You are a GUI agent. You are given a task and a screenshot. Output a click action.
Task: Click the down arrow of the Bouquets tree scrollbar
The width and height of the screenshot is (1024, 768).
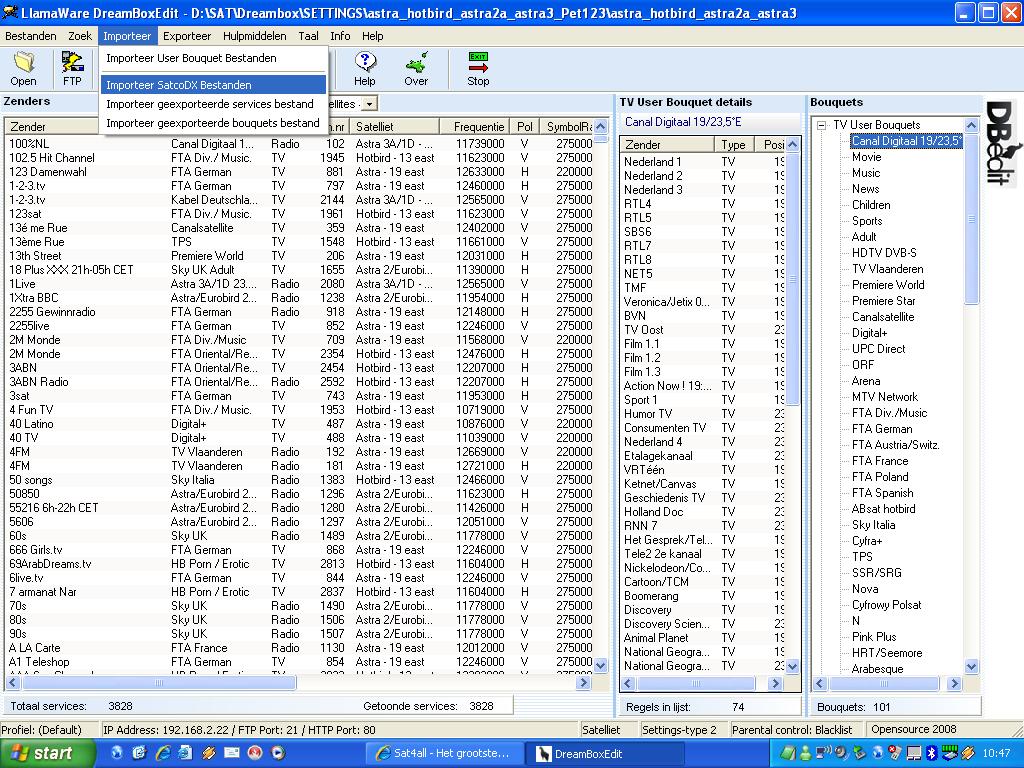click(971, 667)
